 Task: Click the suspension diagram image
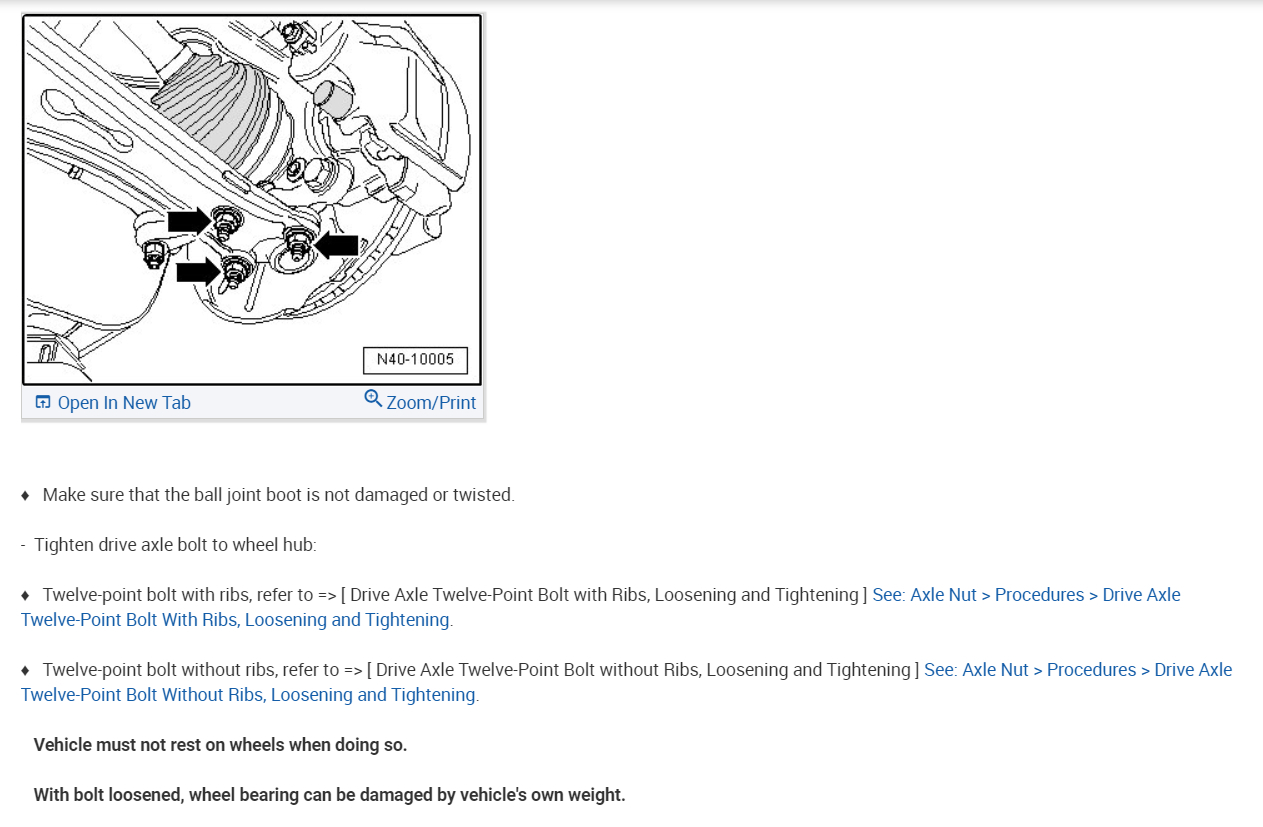tap(252, 200)
